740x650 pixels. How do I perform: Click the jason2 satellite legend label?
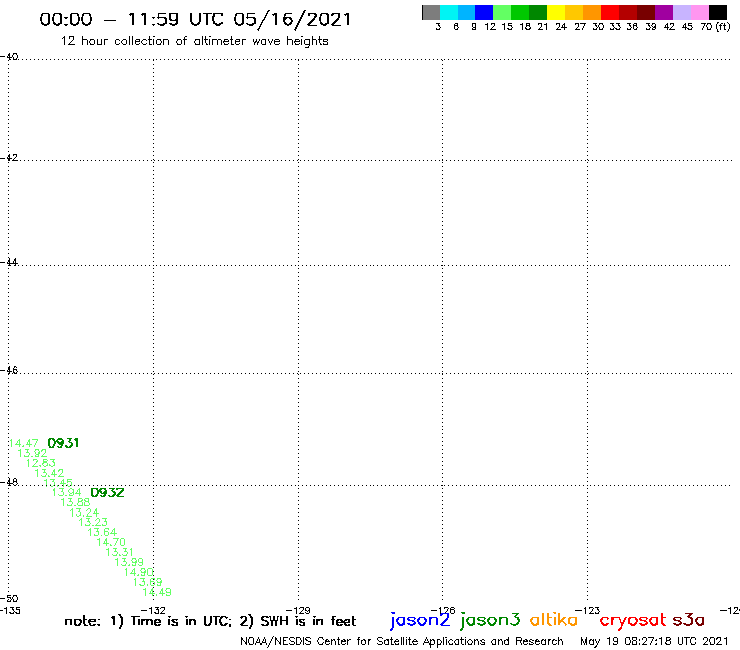(x=420, y=620)
